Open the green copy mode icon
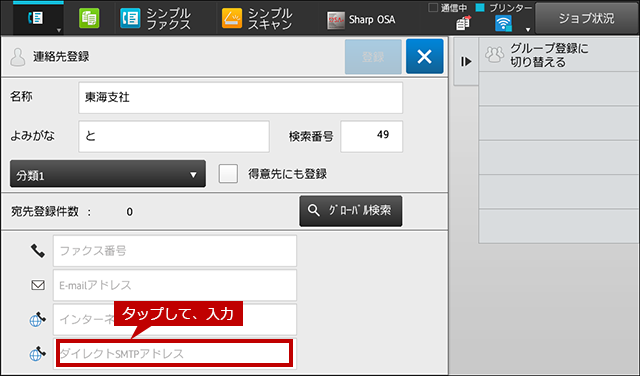 89,18
